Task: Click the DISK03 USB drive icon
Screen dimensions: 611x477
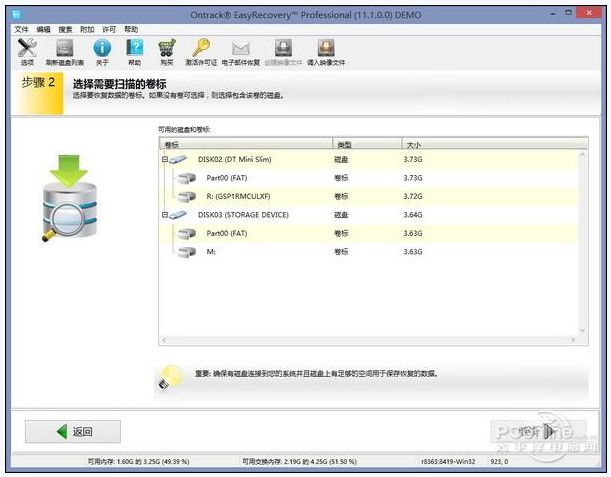Action: click(x=178, y=215)
